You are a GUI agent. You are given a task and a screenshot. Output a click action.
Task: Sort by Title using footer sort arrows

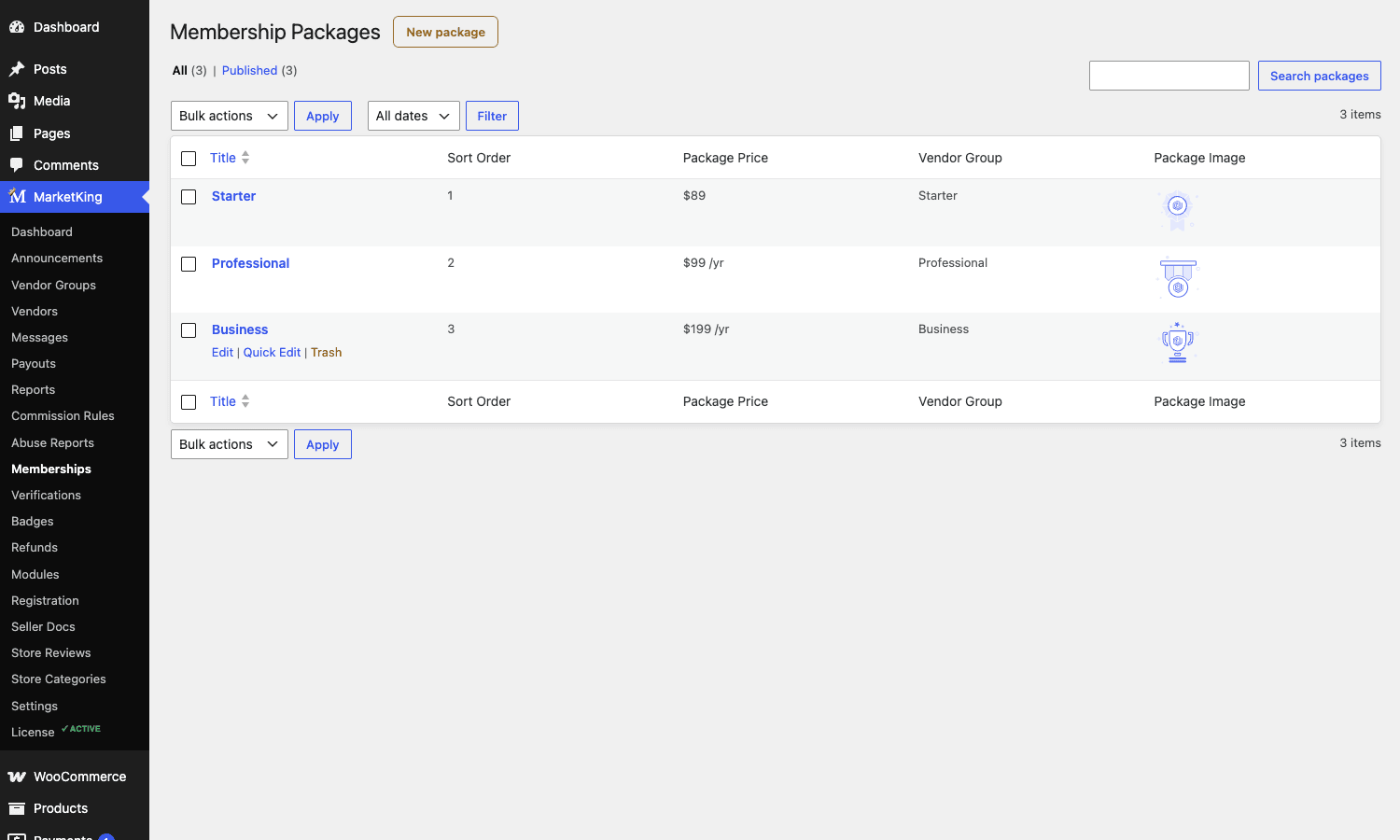tap(245, 401)
